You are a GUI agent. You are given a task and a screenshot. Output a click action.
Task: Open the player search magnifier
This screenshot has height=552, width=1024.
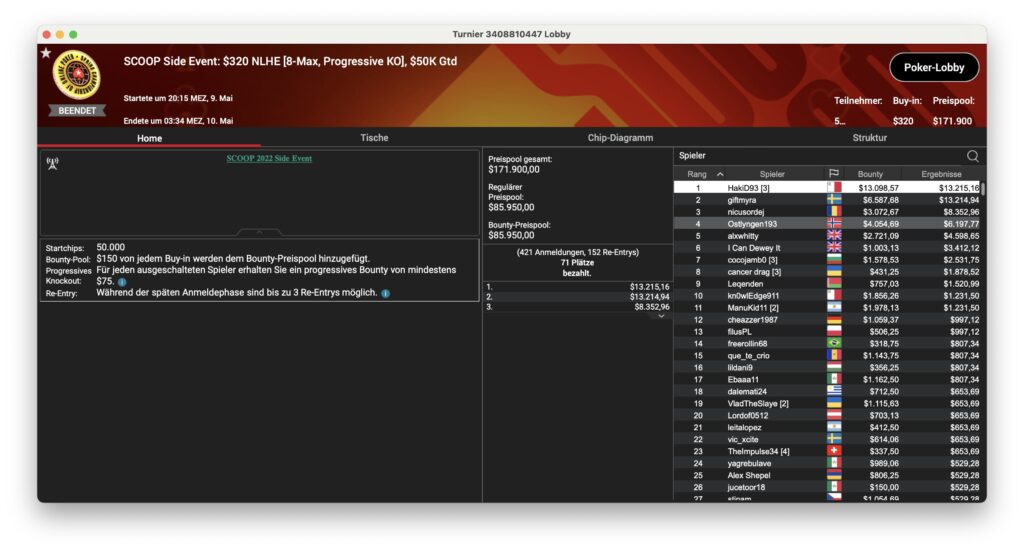[972, 156]
